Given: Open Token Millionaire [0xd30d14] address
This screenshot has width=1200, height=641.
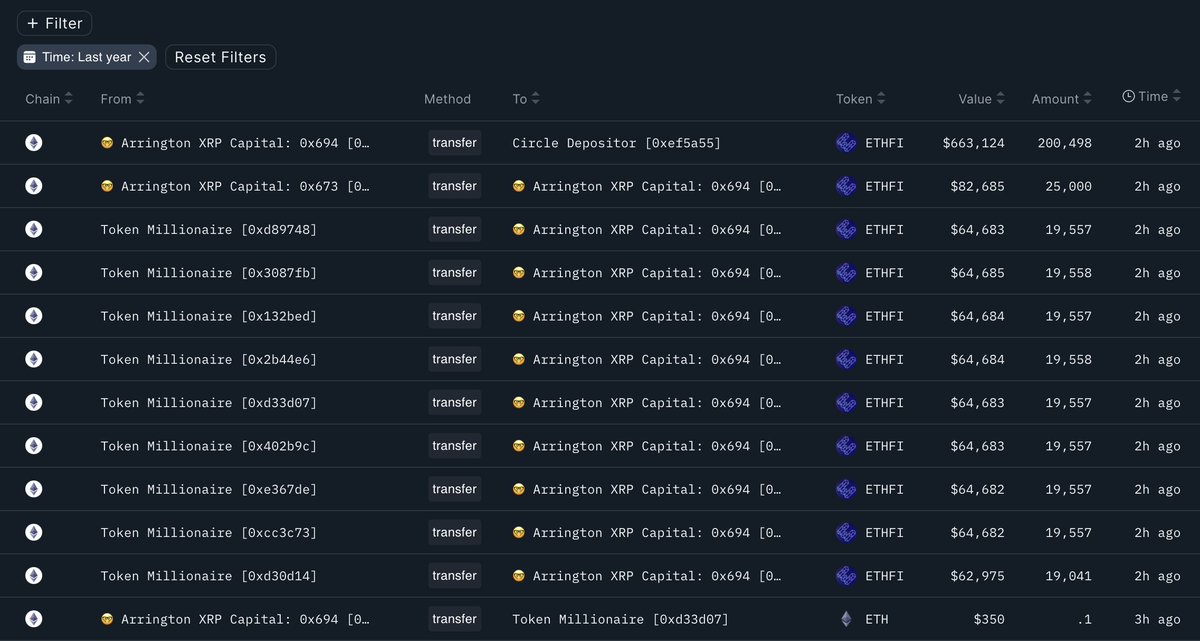Looking at the screenshot, I should (209, 576).
